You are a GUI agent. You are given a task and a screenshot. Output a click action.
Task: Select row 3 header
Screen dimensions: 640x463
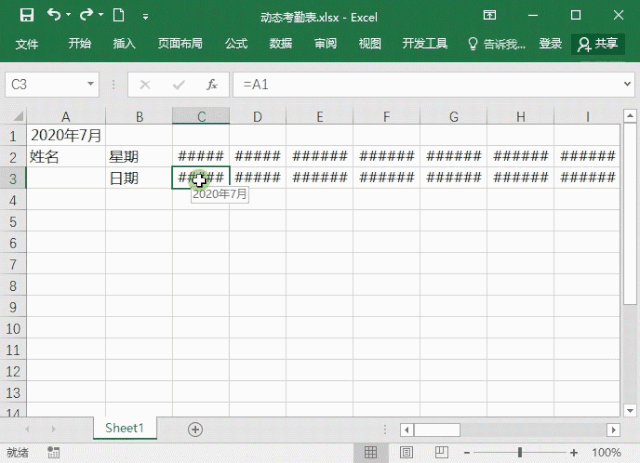(x=13, y=178)
